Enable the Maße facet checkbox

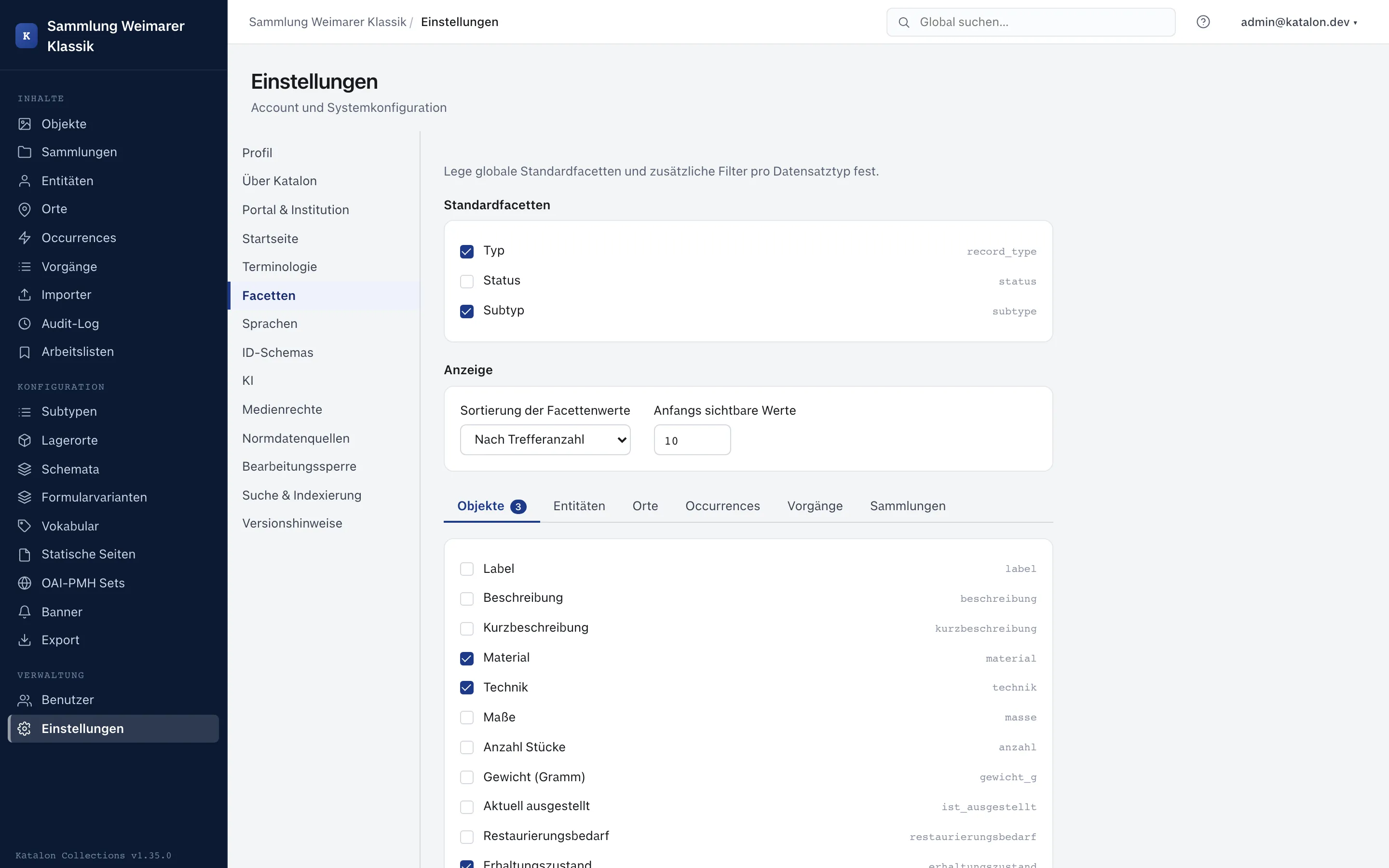pos(467,718)
